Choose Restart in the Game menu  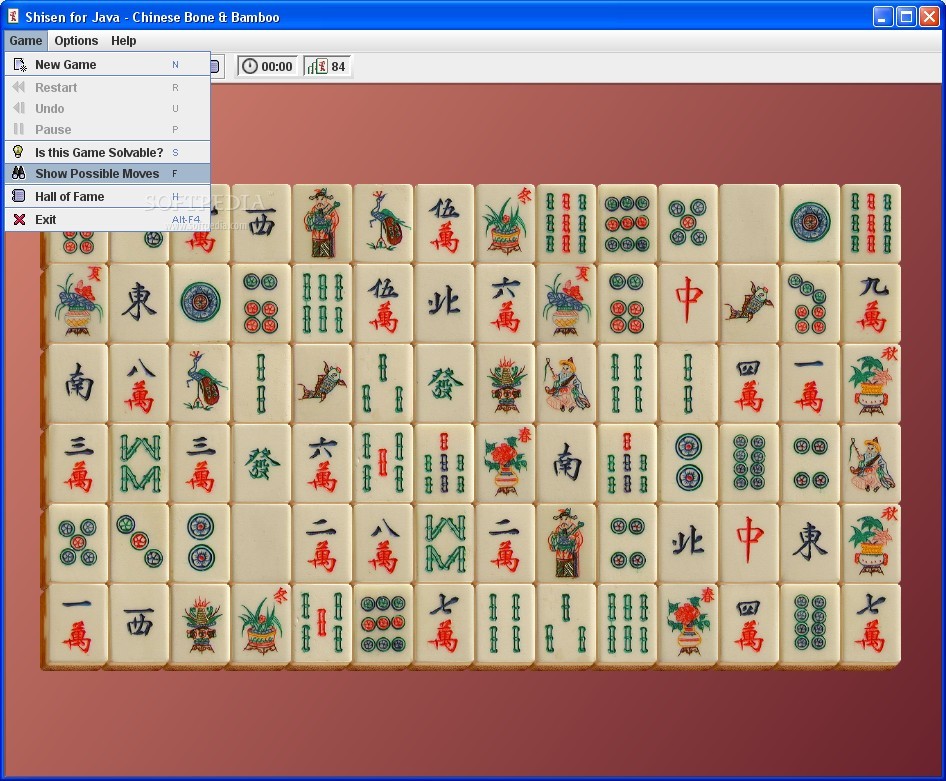pos(107,87)
